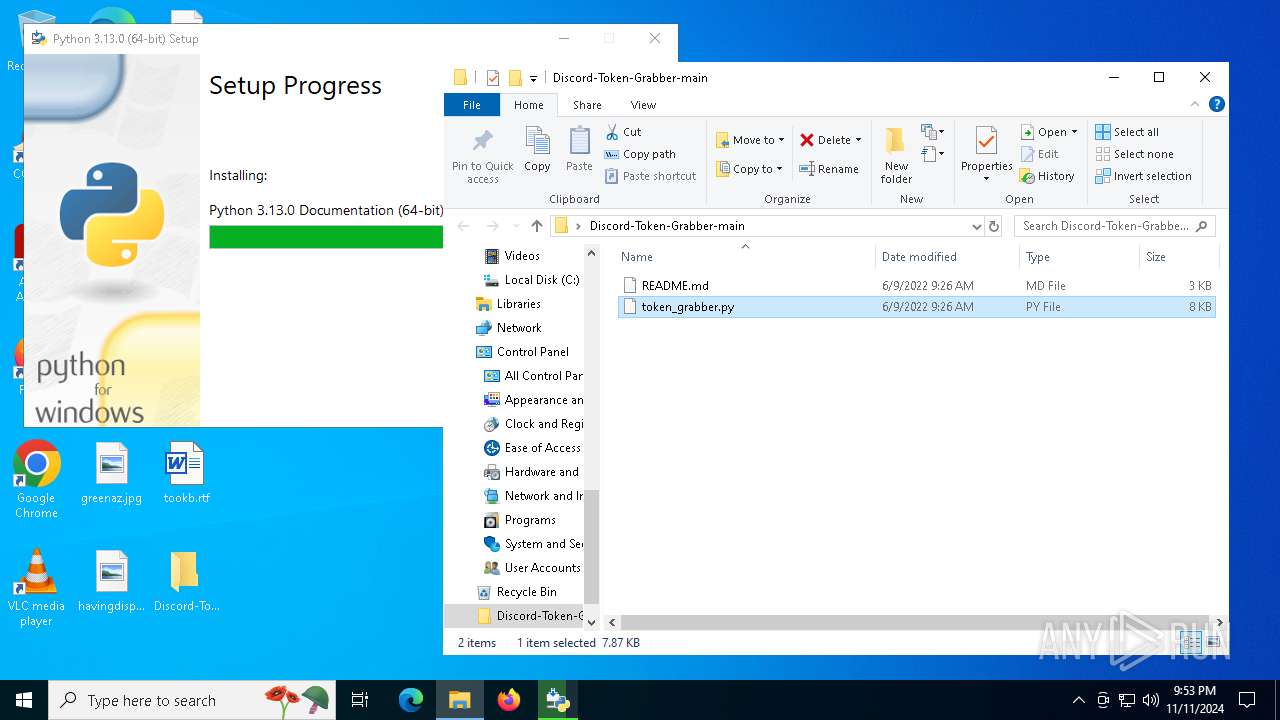Select Libraries in navigation pane
The image size is (1280, 720).
tap(508, 304)
